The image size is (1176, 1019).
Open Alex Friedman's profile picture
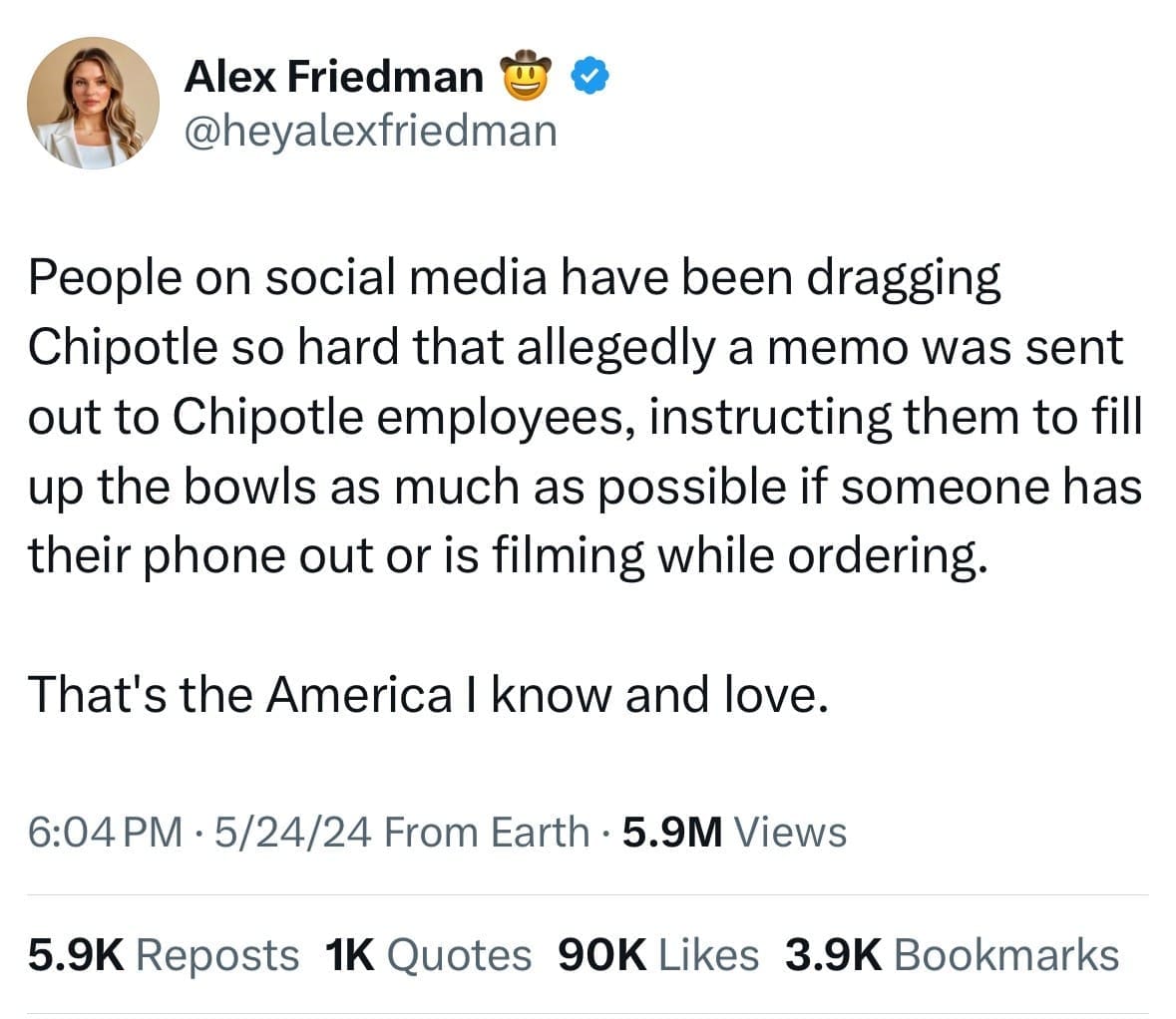click(x=93, y=103)
